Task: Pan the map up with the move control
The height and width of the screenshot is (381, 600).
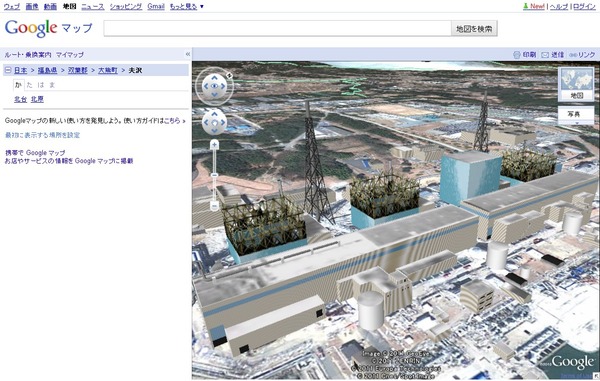Action: tap(214, 114)
